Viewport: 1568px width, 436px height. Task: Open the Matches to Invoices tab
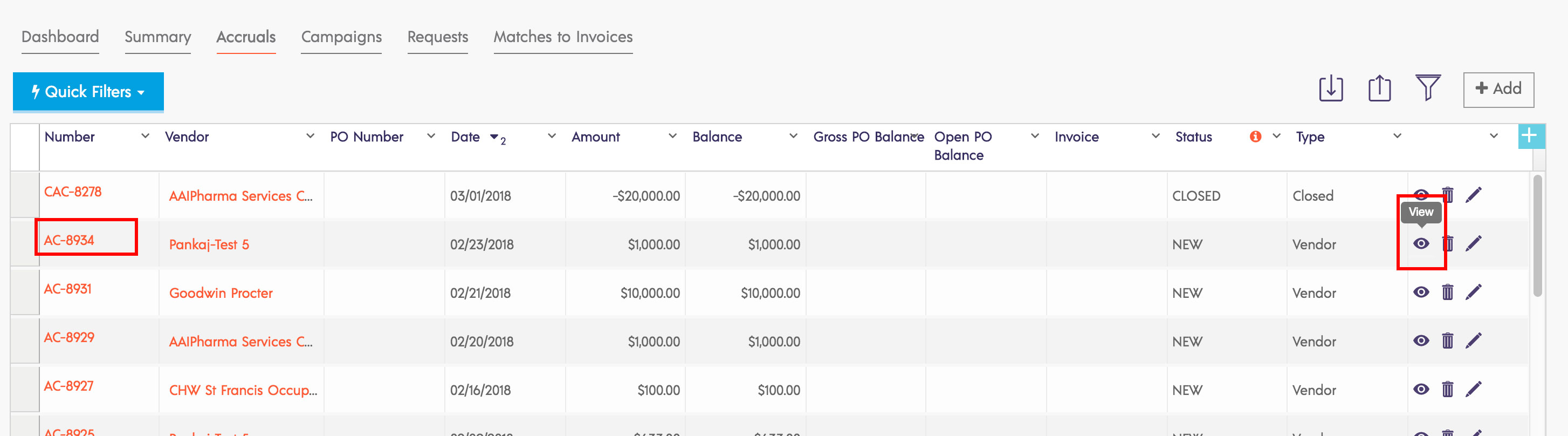coord(562,37)
